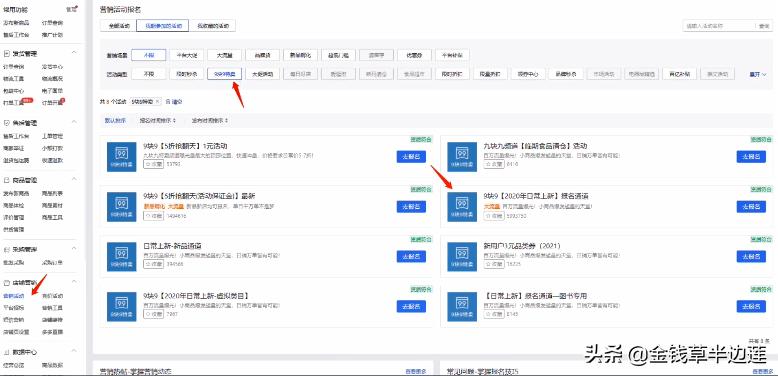Click the thumbnail icon of 临期食品清仓 activity
Image resolution: width=778 pixels, height=376 pixels.
462,157
